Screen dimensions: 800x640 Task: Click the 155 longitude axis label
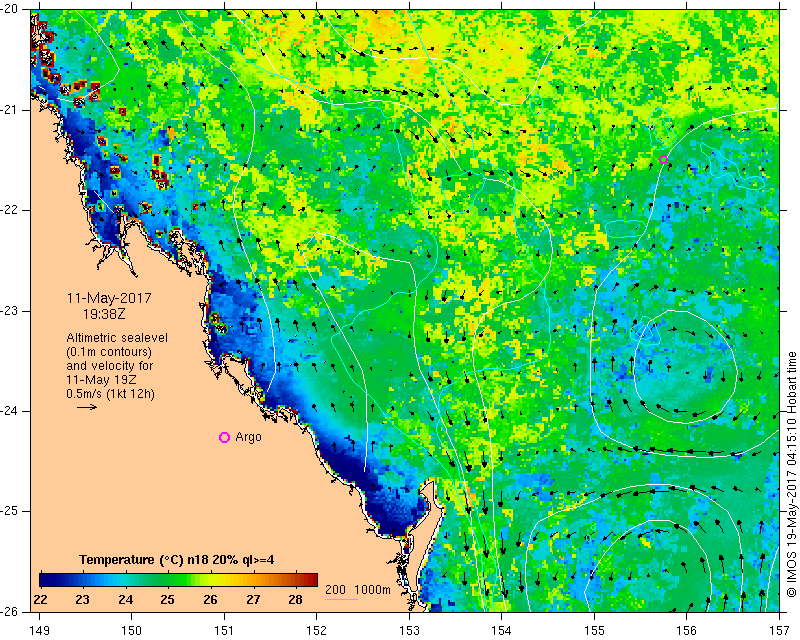[594, 631]
